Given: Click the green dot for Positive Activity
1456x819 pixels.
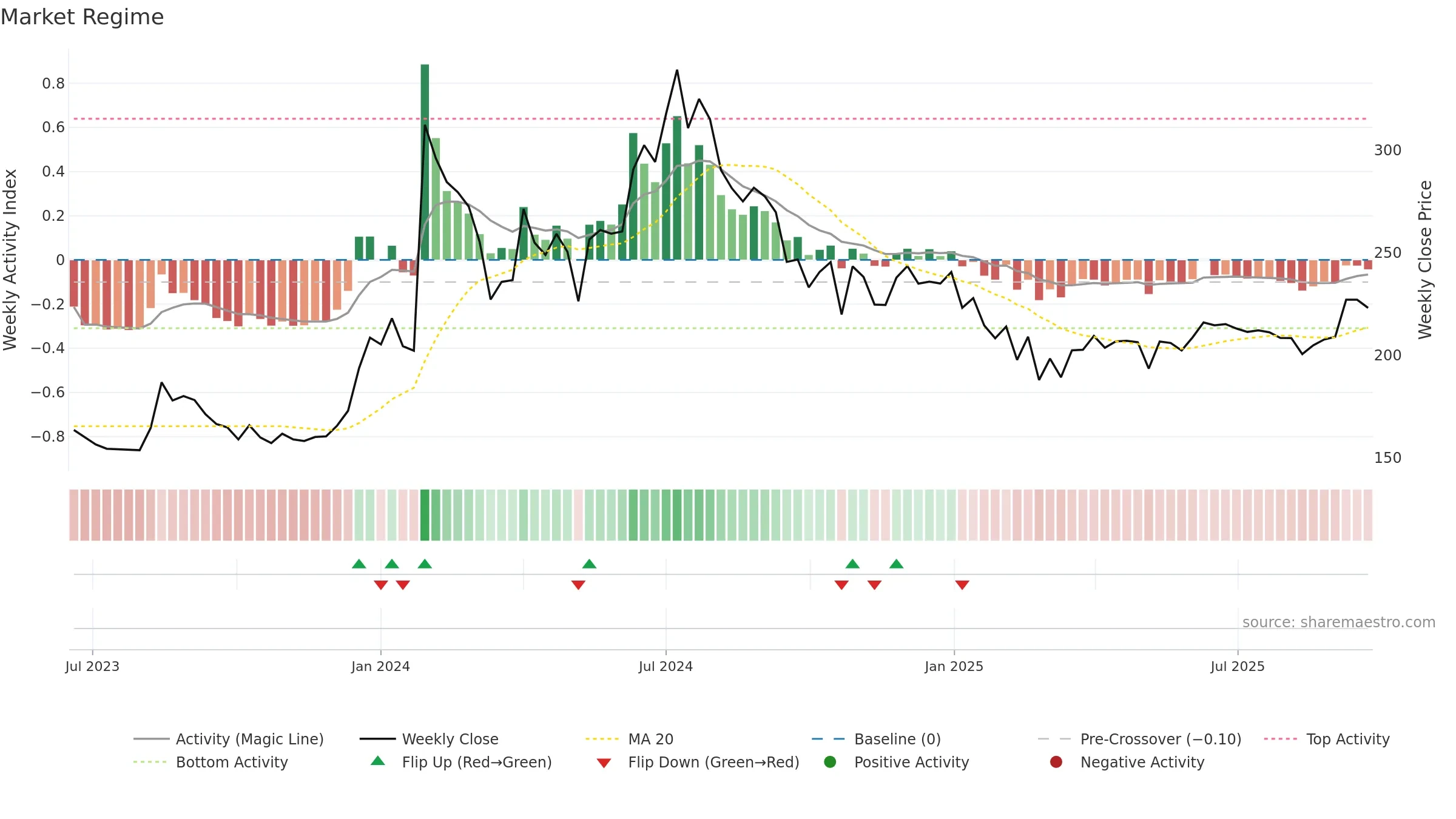Looking at the screenshot, I should [830, 762].
